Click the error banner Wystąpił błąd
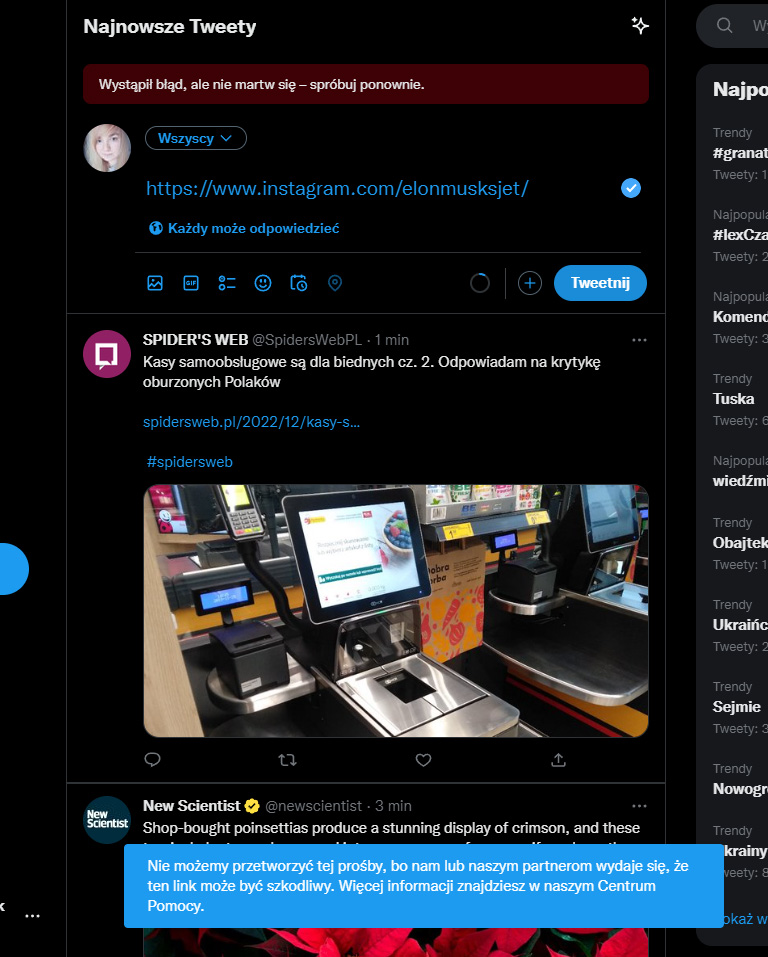 coord(366,84)
